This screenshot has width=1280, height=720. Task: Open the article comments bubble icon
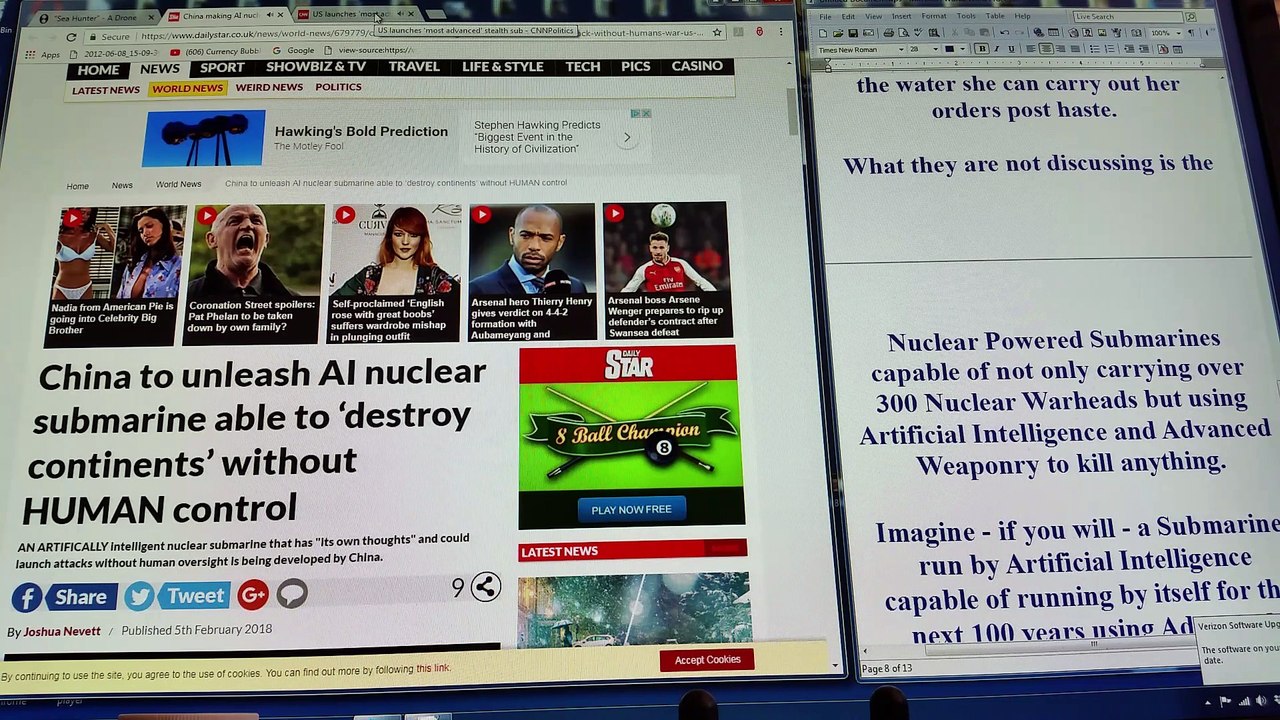(x=292, y=594)
